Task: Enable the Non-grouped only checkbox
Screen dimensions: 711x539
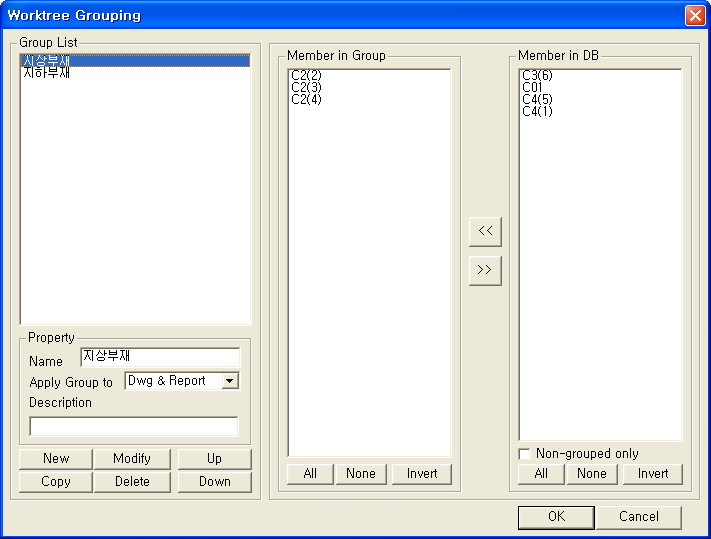Action: tap(525, 454)
